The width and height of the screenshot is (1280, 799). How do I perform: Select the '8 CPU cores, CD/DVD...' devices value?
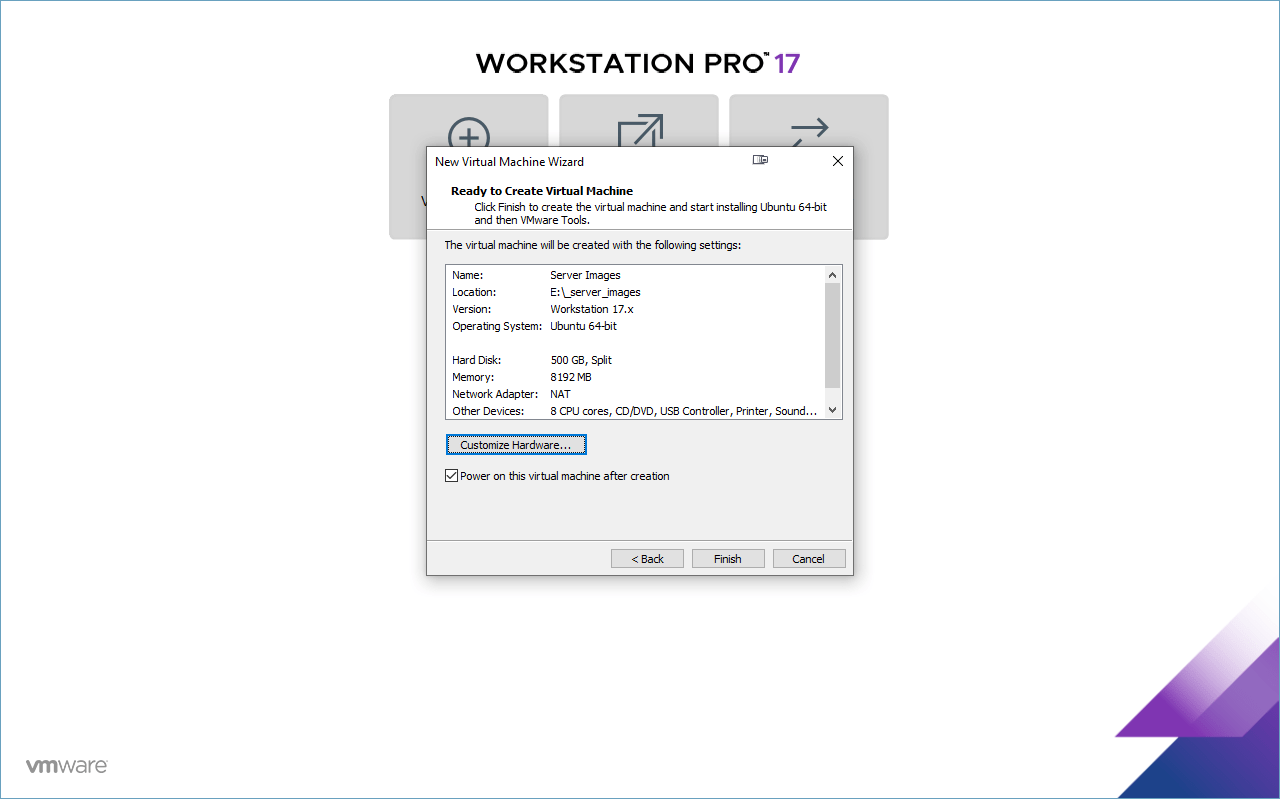684,411
